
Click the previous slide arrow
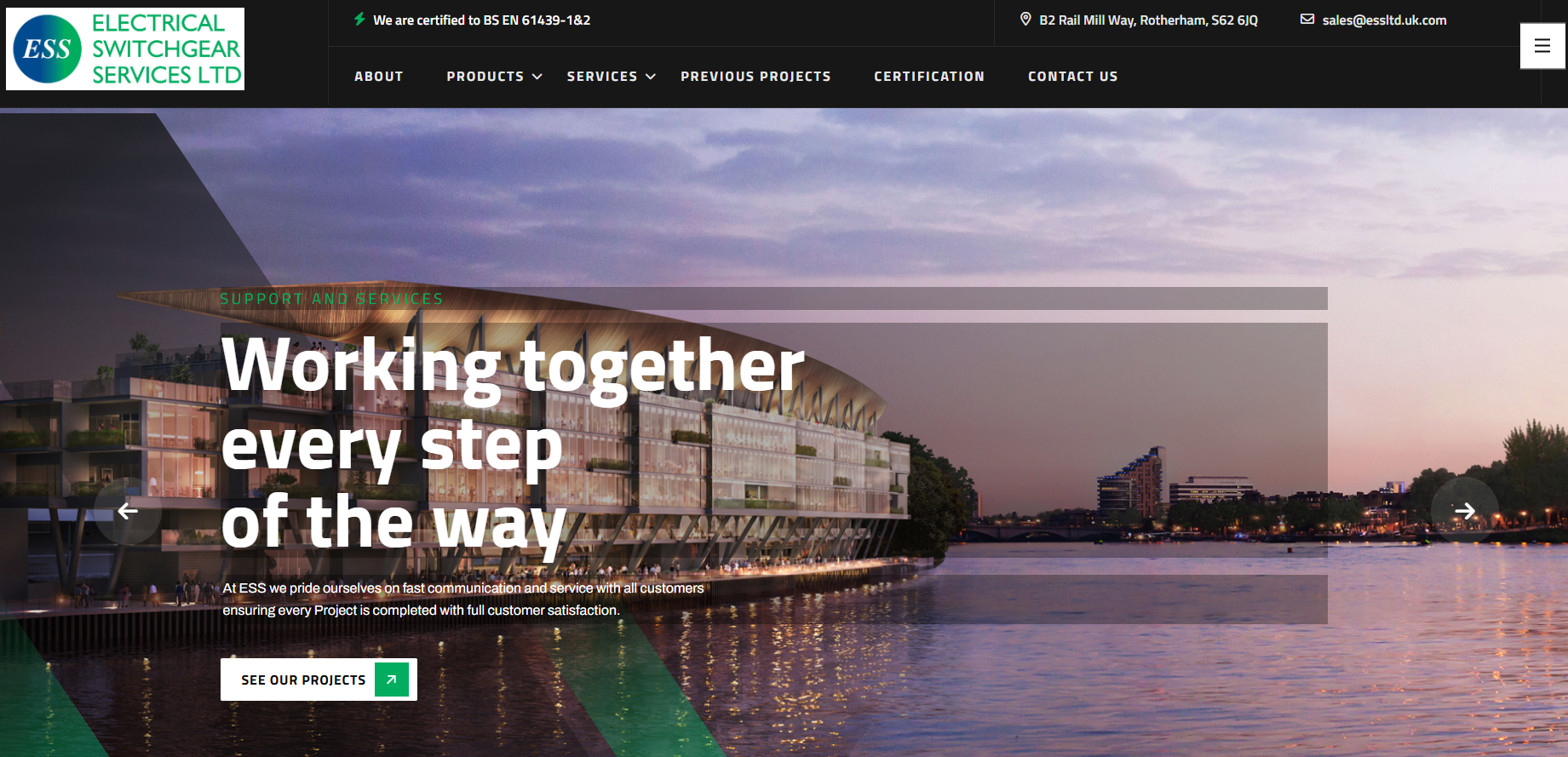(128, 511)
